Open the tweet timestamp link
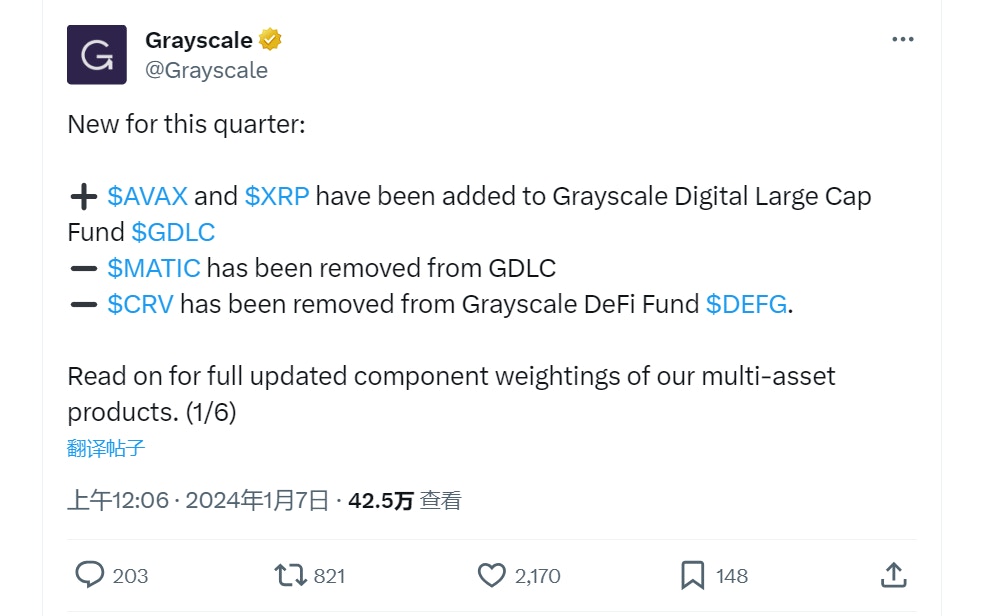Screen dimensions: 987x616 [199, 499]
